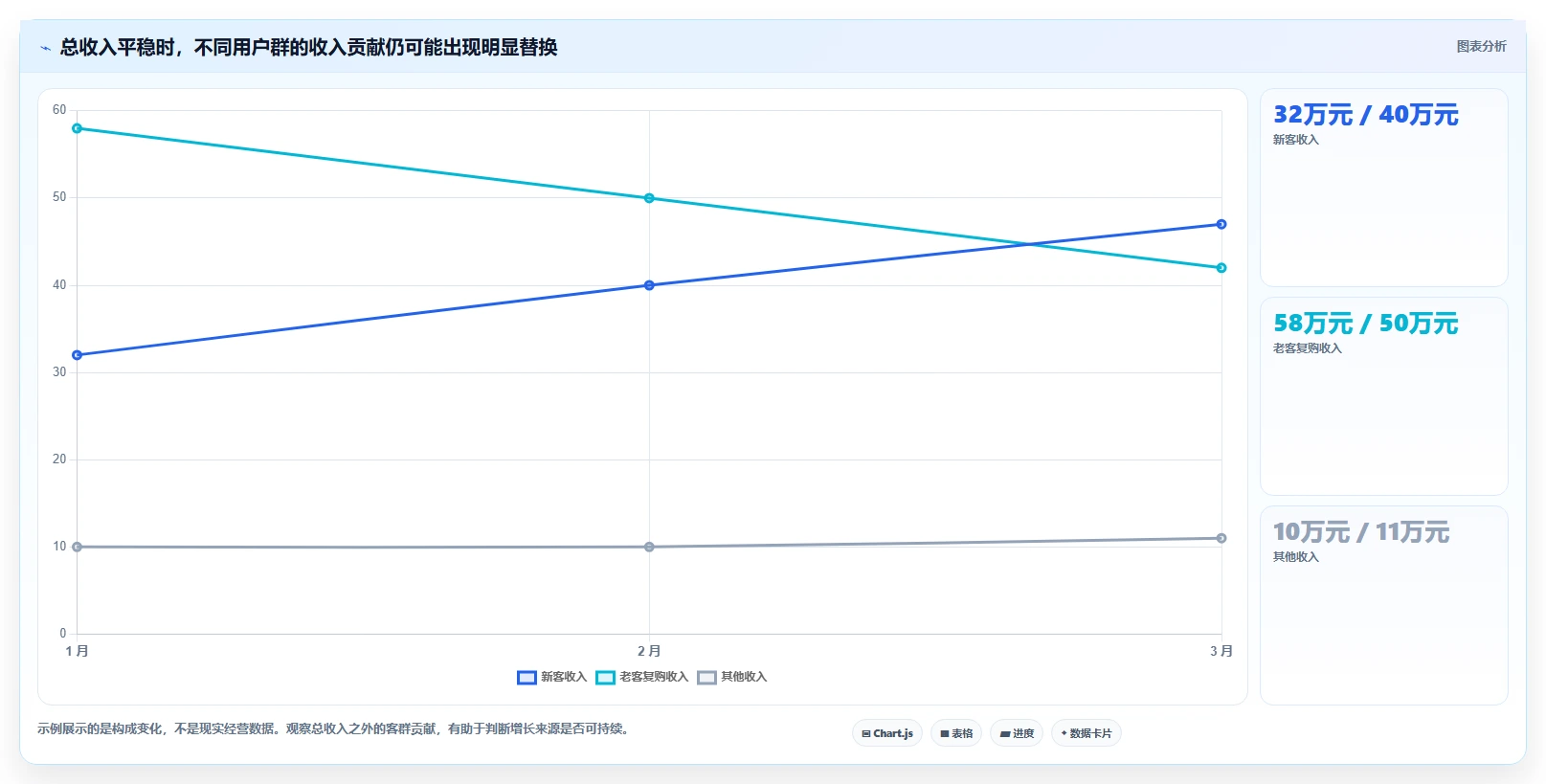Click the 数据卡片 tag icon
The height and width of the screenshot is (784, 1546).
tap(1064, 733)
